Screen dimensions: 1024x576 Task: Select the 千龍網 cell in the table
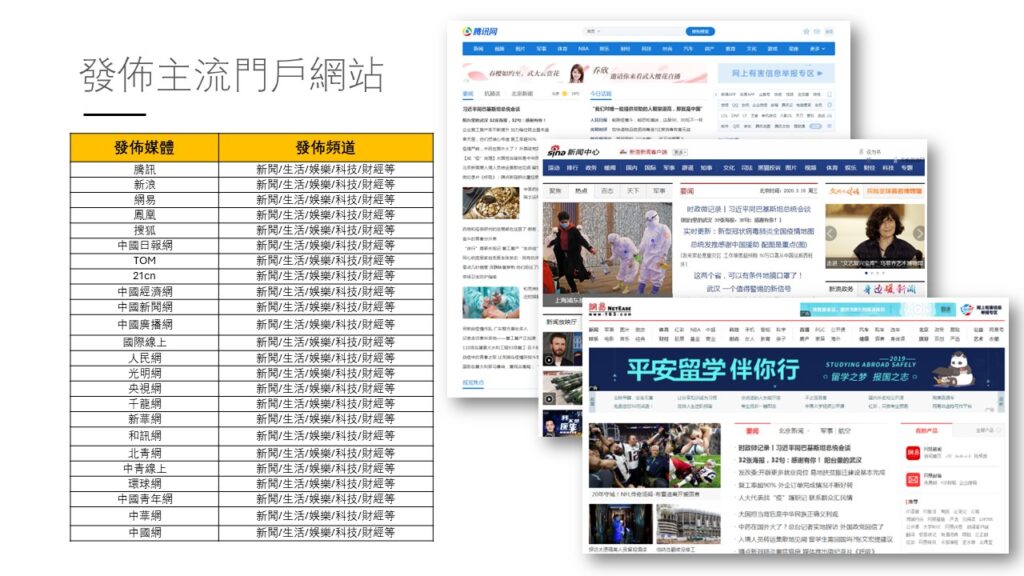pyautogui.click(x=144, y=404)
